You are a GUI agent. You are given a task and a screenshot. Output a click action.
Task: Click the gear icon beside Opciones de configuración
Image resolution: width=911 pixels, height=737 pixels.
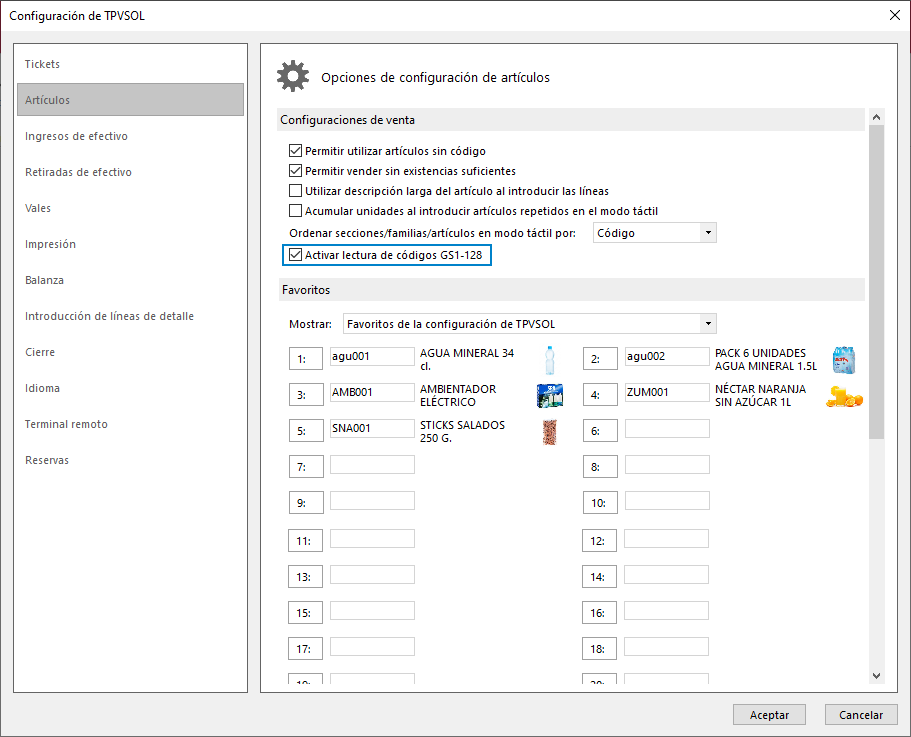(x=293, y=76)
